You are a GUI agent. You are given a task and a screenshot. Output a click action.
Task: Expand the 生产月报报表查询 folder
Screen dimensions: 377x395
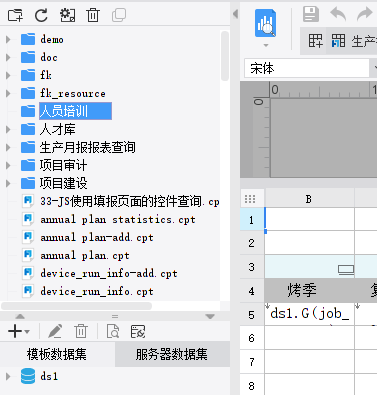pyautogui.click(x=8, y=147)
